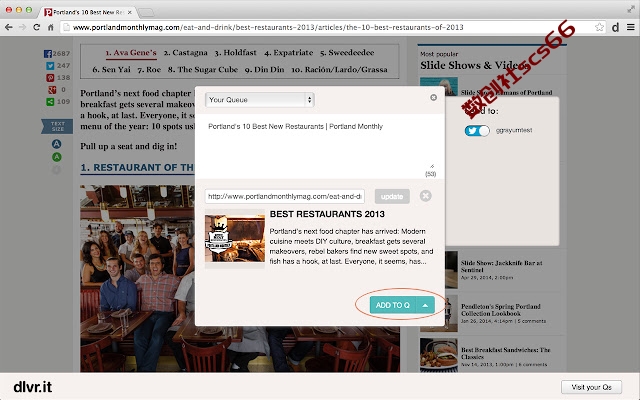Screen dimensions: 640x400
Task: Click the TEXT SIZE label
Action: pyautogui.click(x=58, y=126)
